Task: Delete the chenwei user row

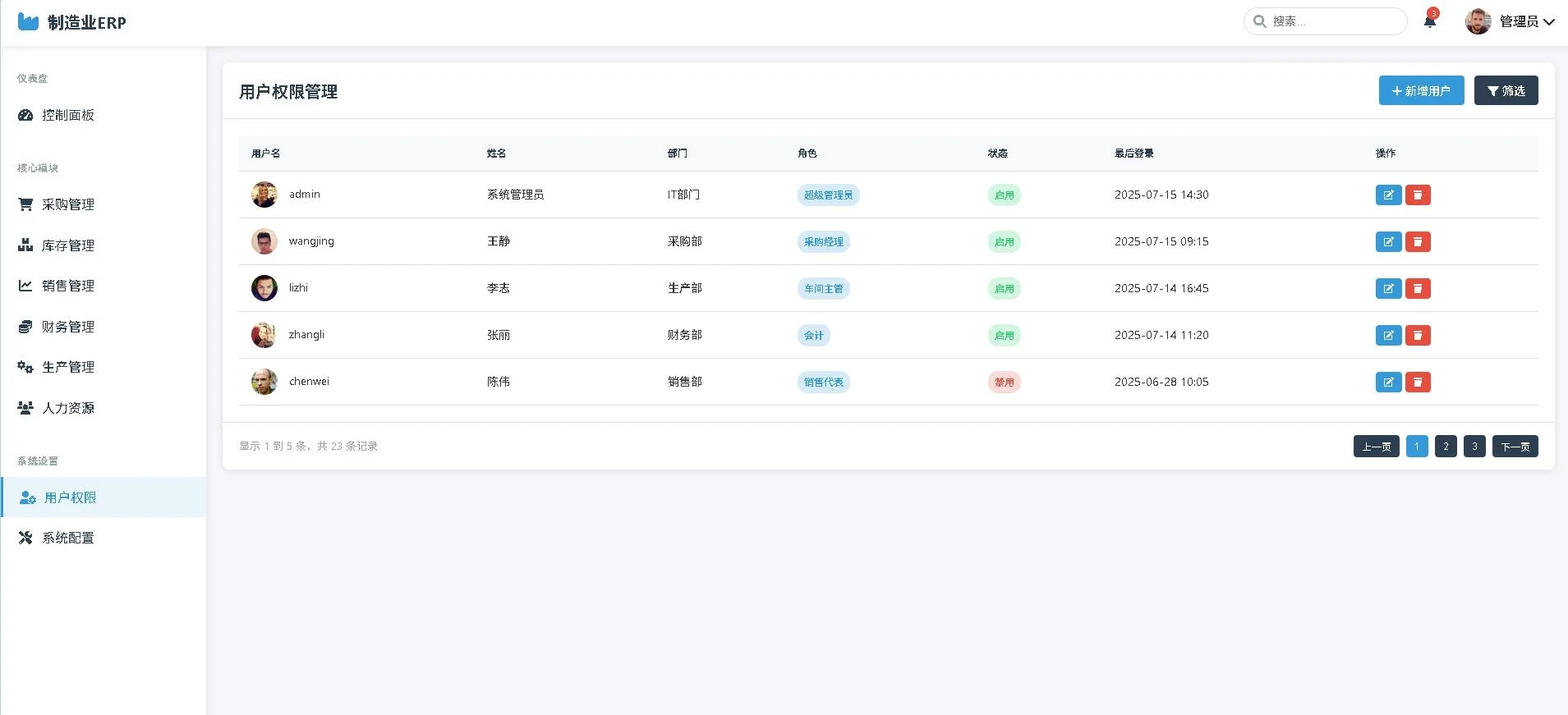Action: tap(1418, 382)
